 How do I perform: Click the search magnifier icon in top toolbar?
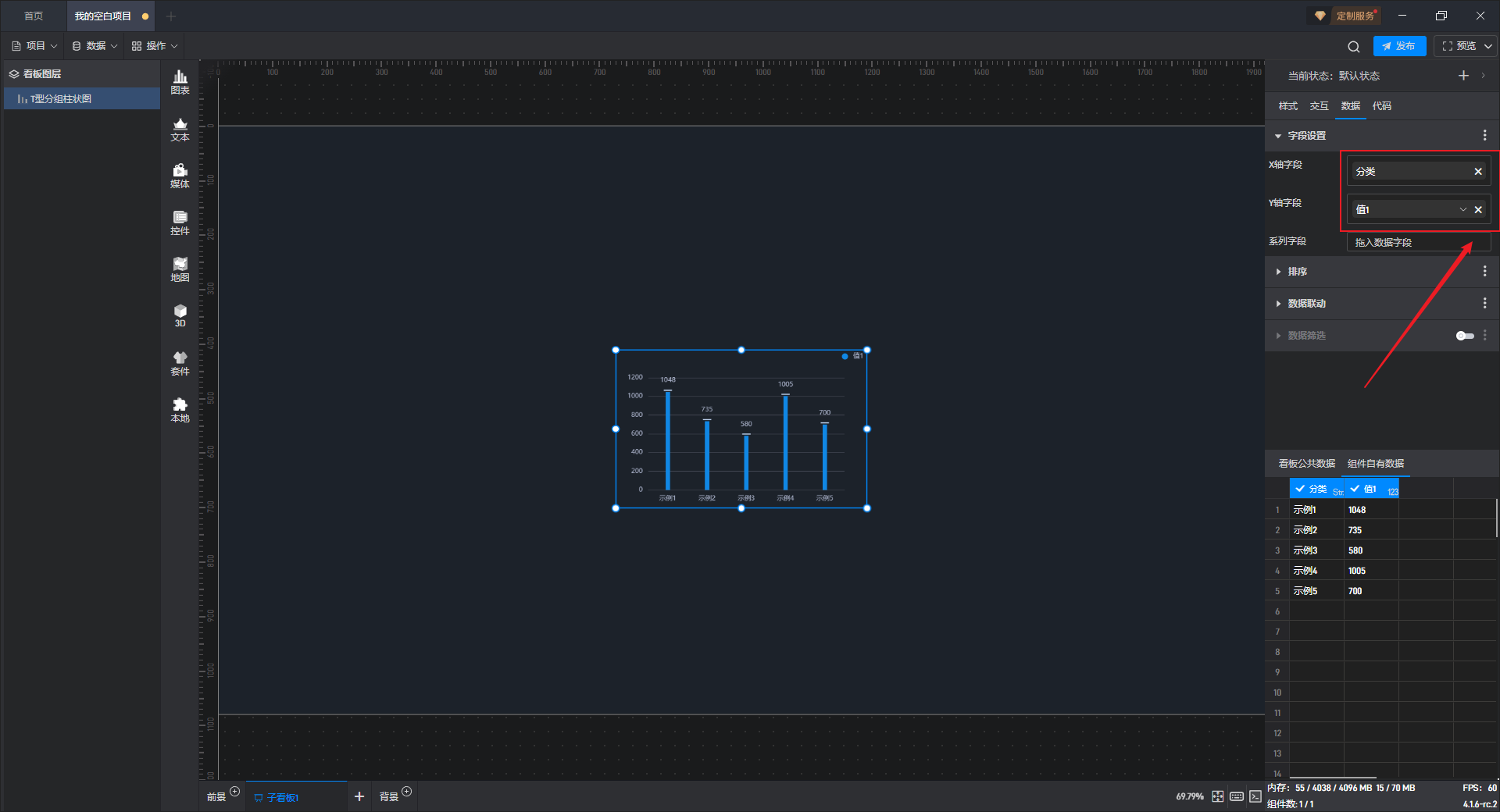(x=1354, y=46)
